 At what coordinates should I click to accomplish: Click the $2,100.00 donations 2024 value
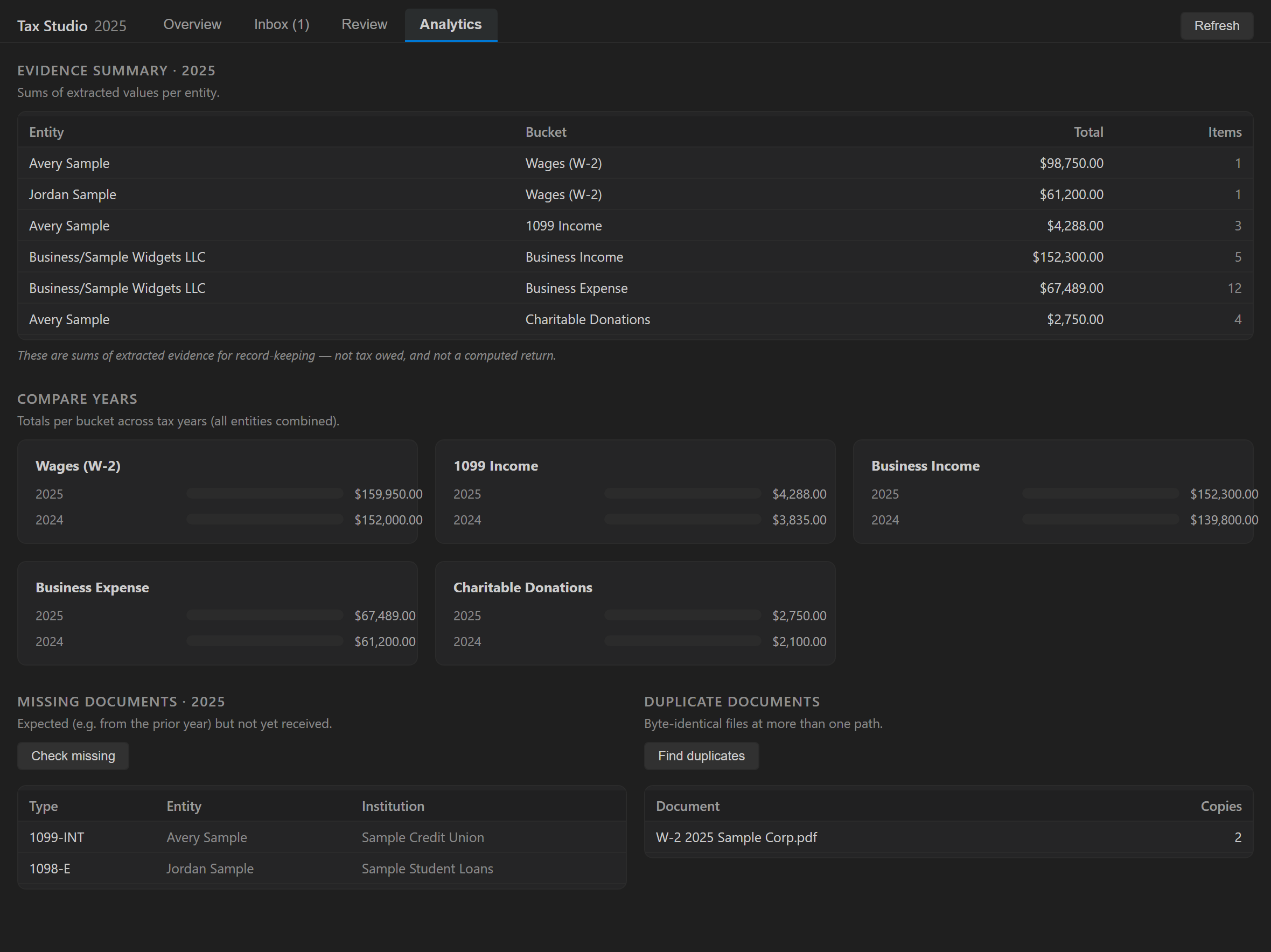799,642
